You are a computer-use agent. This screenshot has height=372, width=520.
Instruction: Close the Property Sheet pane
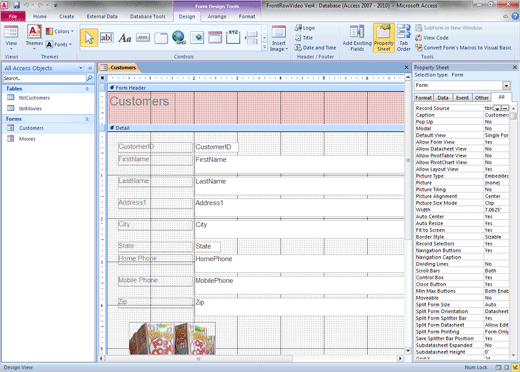coord(515,67)
